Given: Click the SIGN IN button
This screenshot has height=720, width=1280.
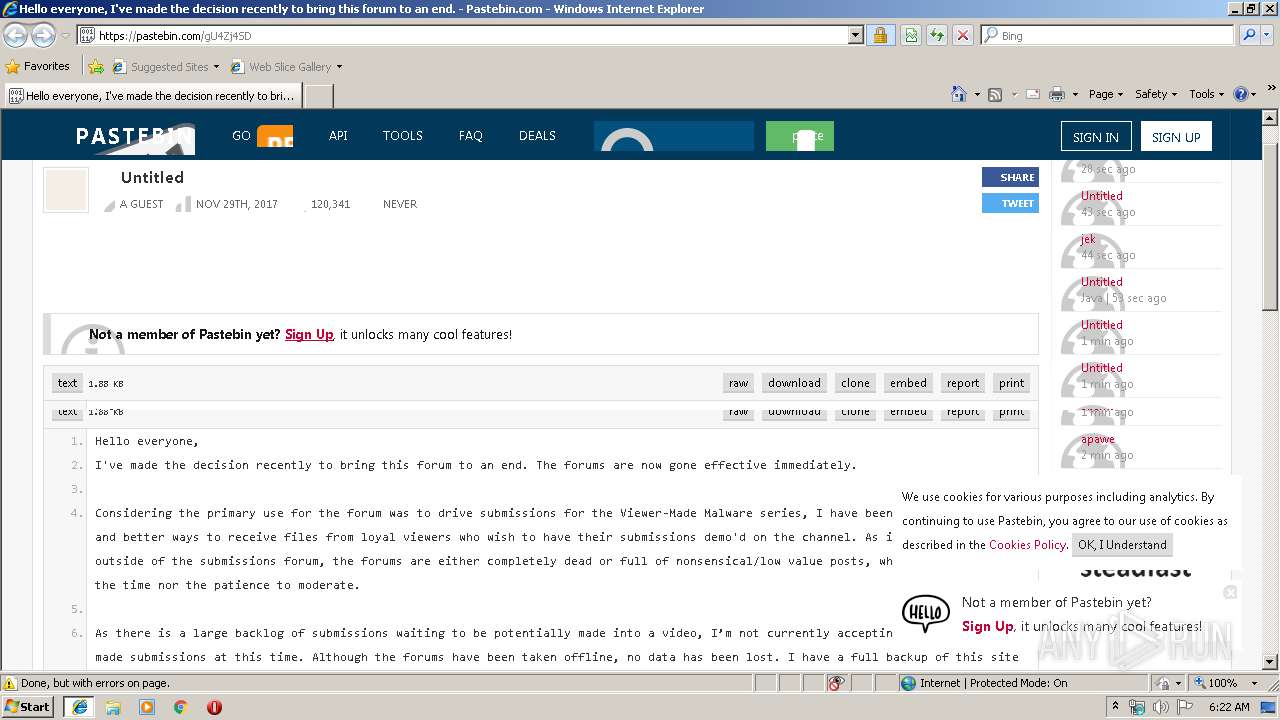Looking at the screenshot, I should 1096,137.
